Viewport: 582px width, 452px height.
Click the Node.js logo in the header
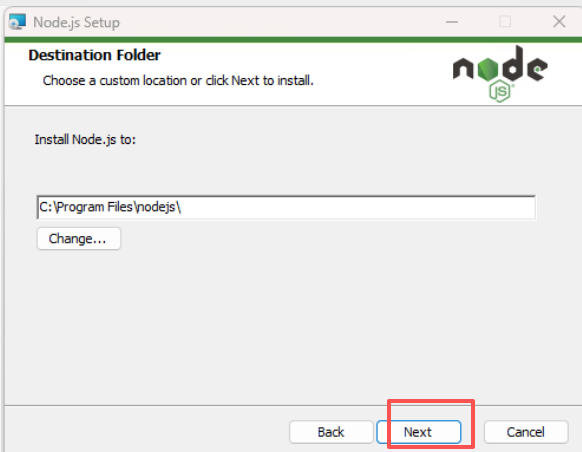click(500, 74)
